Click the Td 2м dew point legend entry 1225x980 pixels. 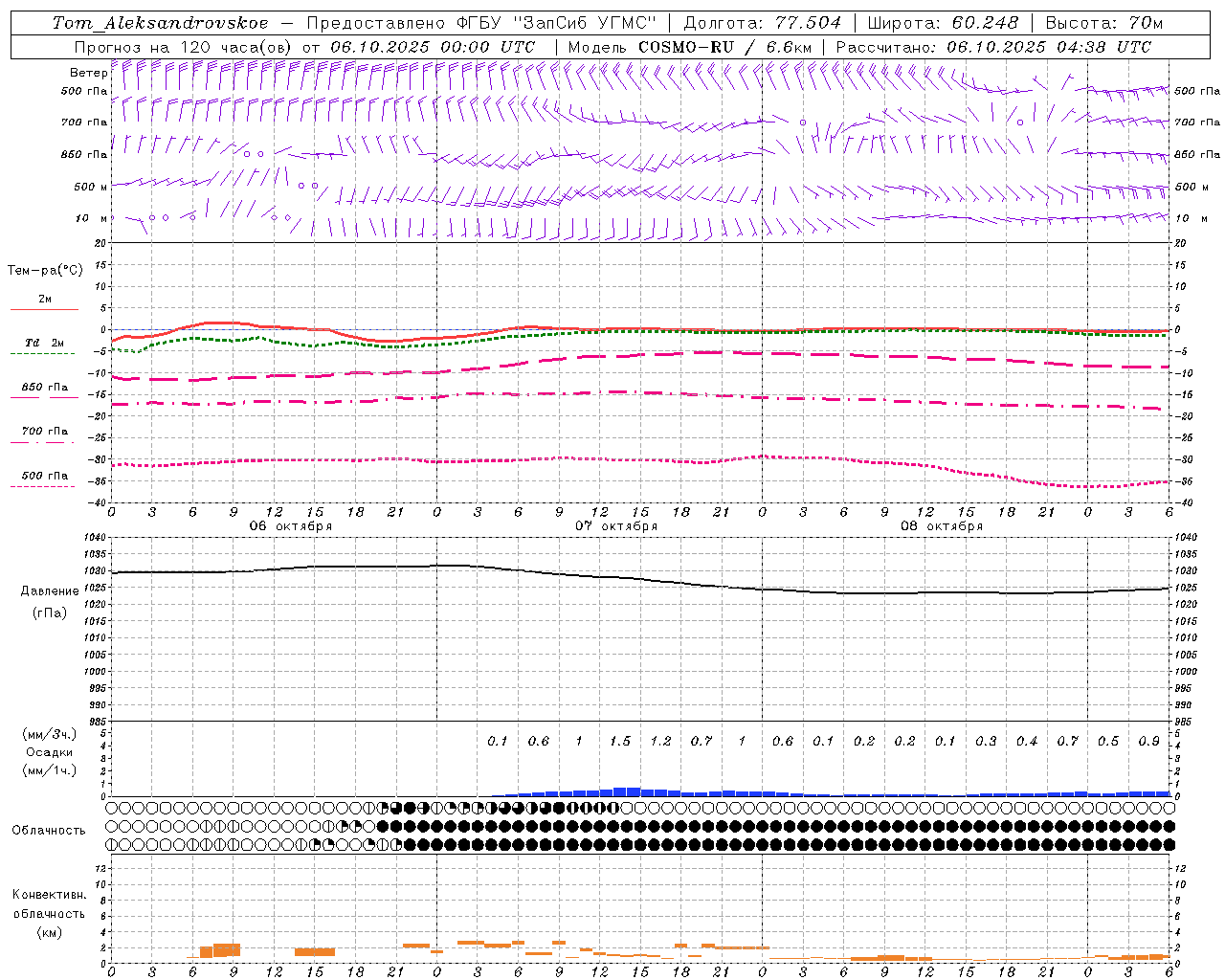coord(45,343)
